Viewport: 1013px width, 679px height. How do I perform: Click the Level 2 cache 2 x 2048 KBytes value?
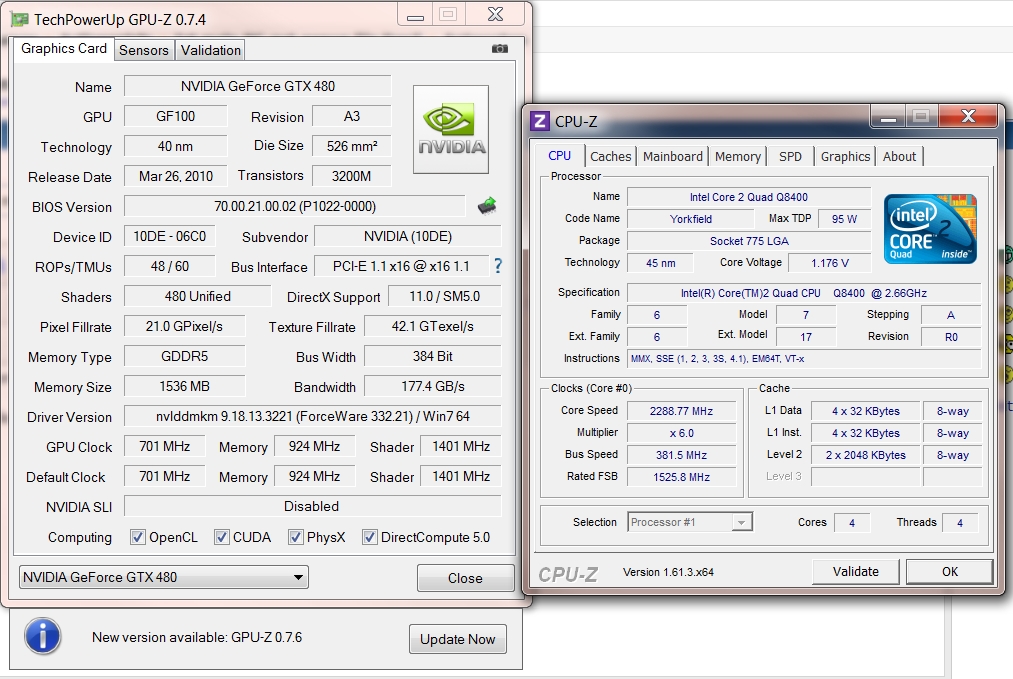[866, 455]
